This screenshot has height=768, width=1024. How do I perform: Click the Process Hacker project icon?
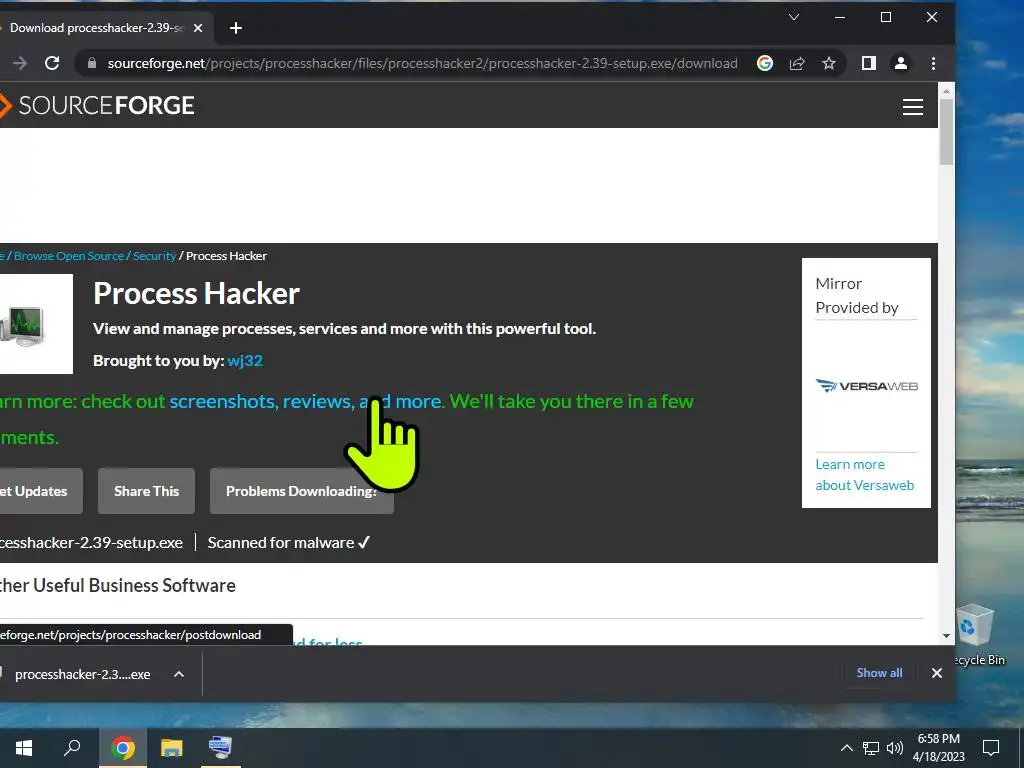click(x=35, y=324)
